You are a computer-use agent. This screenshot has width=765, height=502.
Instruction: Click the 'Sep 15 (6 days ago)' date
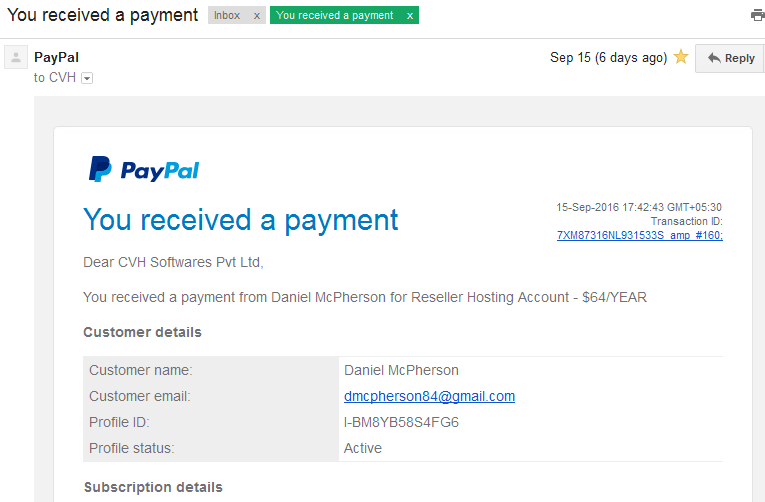(608, 58)
